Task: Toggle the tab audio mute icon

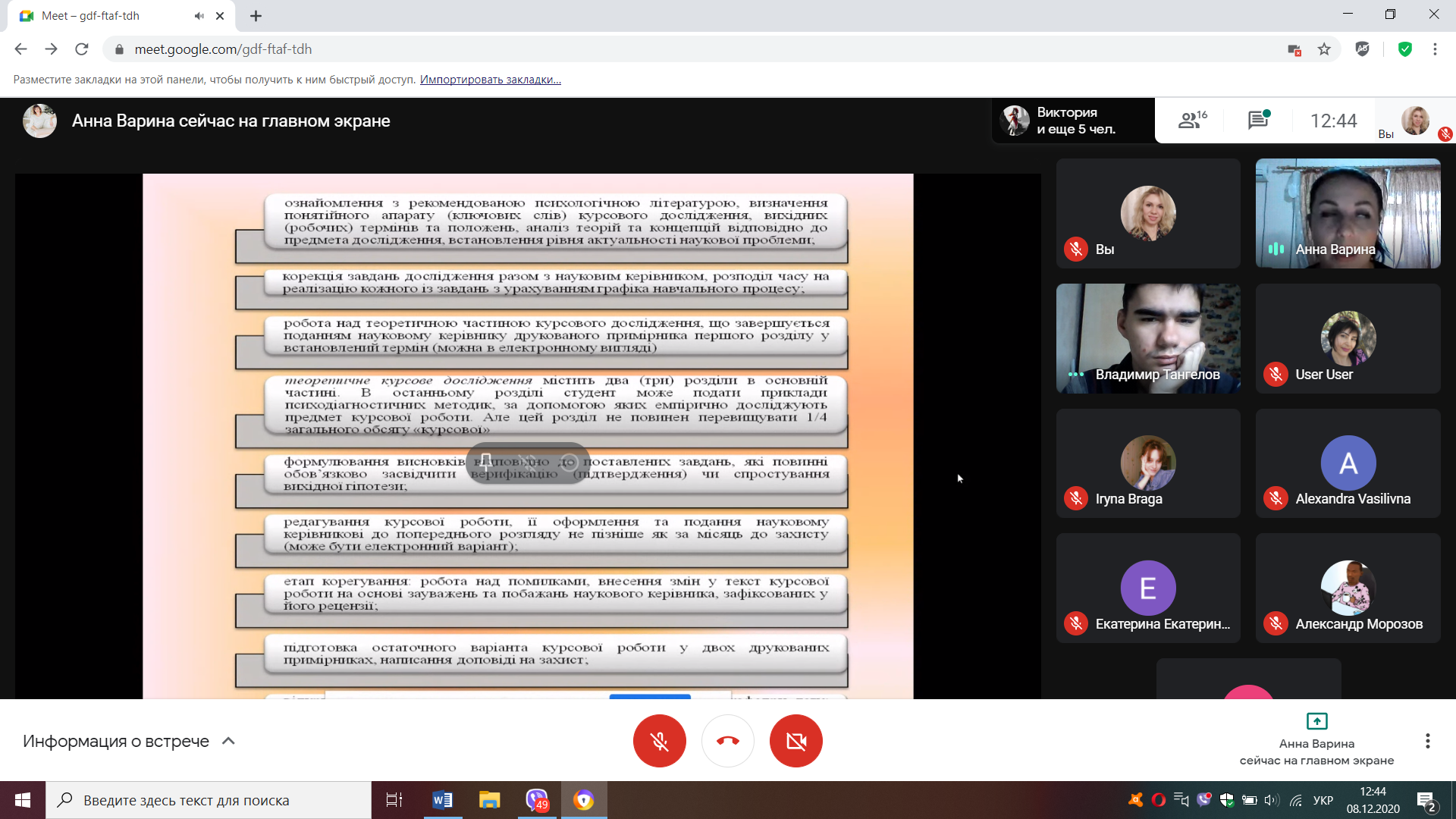Action: (199, 16)
